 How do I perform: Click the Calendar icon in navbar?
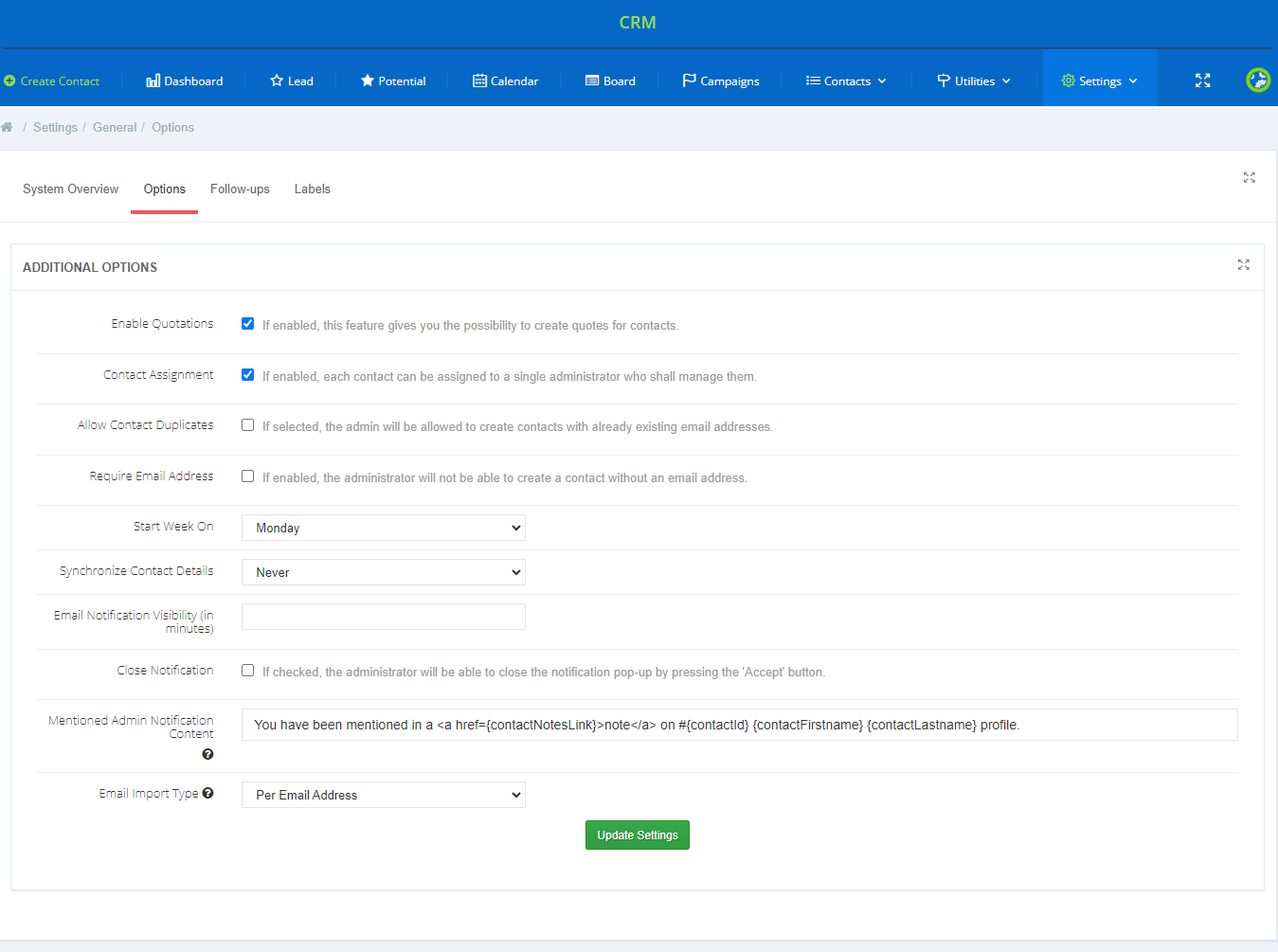[x=479, y=81]
